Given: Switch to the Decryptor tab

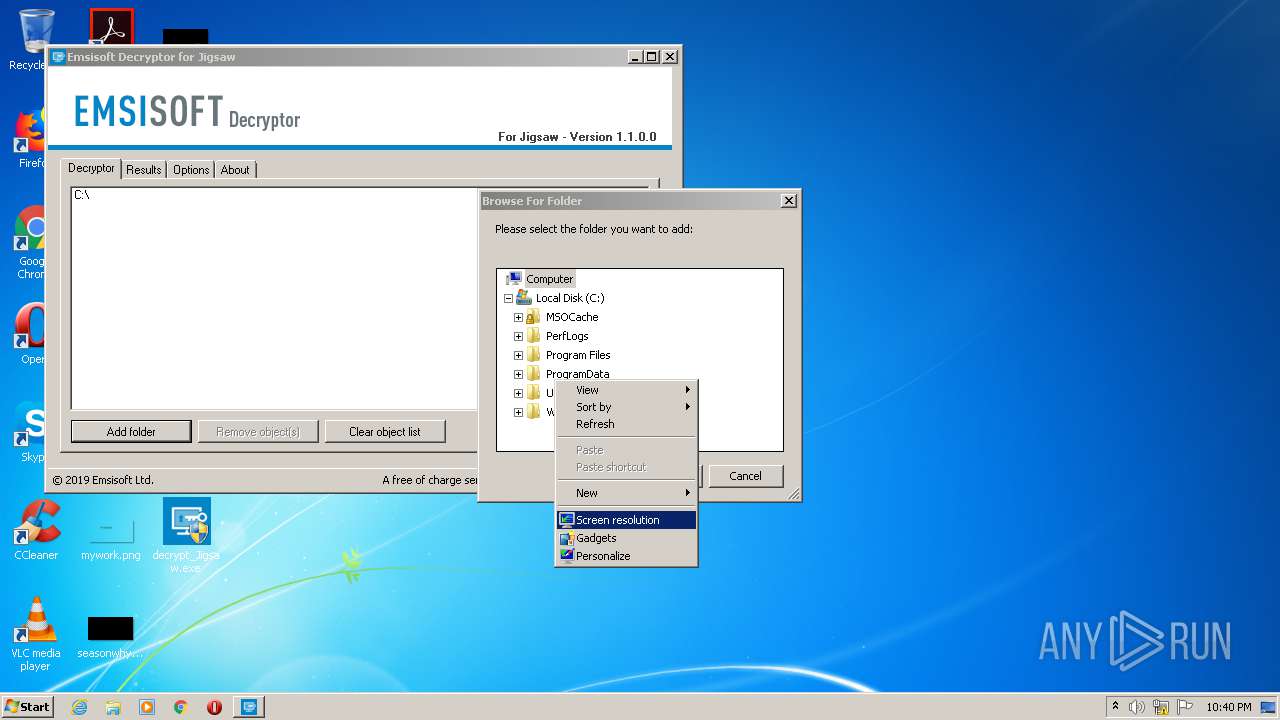Looking at the screenshot, I should coord(91,168).
